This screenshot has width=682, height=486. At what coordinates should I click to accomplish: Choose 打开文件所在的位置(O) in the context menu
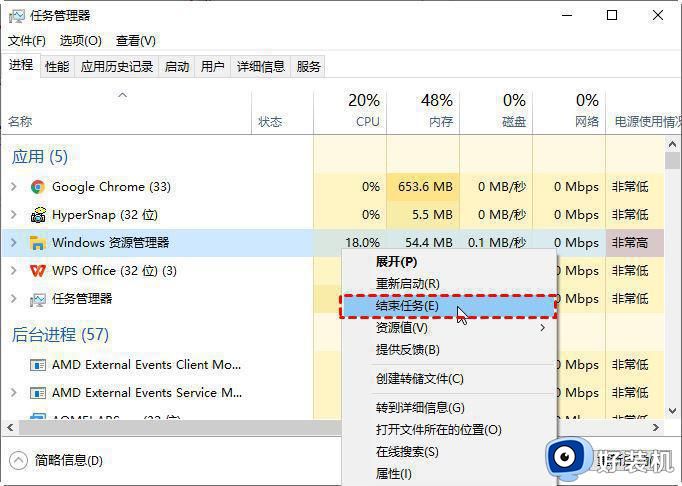point(448,430)
